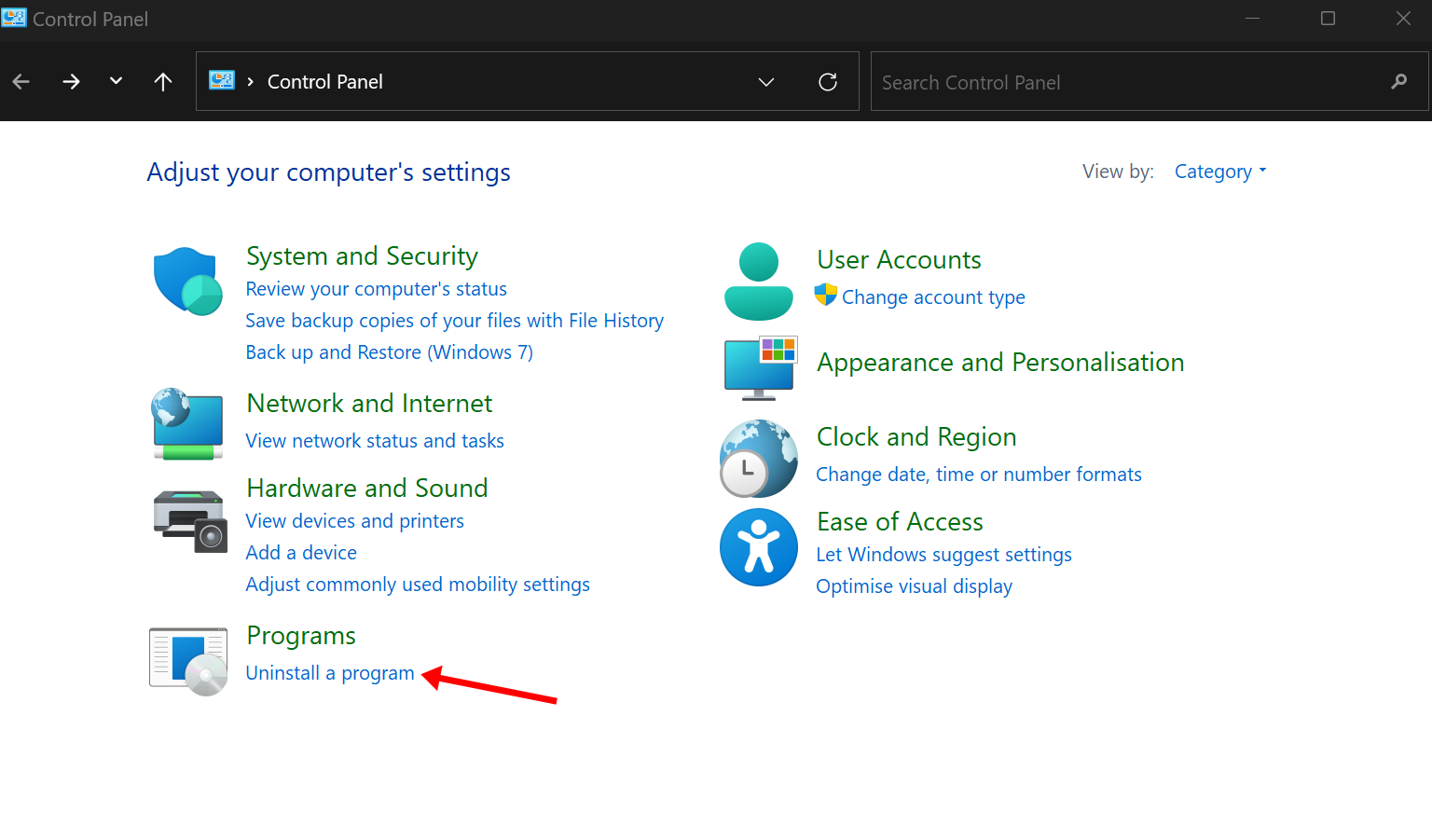Refresh the Control Panel view
1432x840 pixels.
click(x=828, y=82)
